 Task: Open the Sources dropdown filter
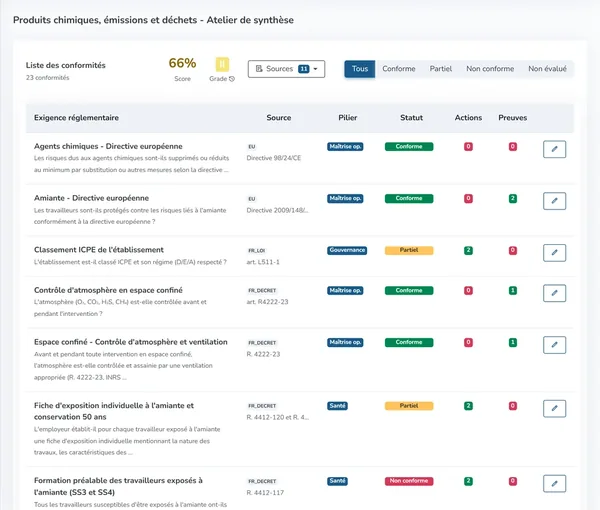click(286, 69)
